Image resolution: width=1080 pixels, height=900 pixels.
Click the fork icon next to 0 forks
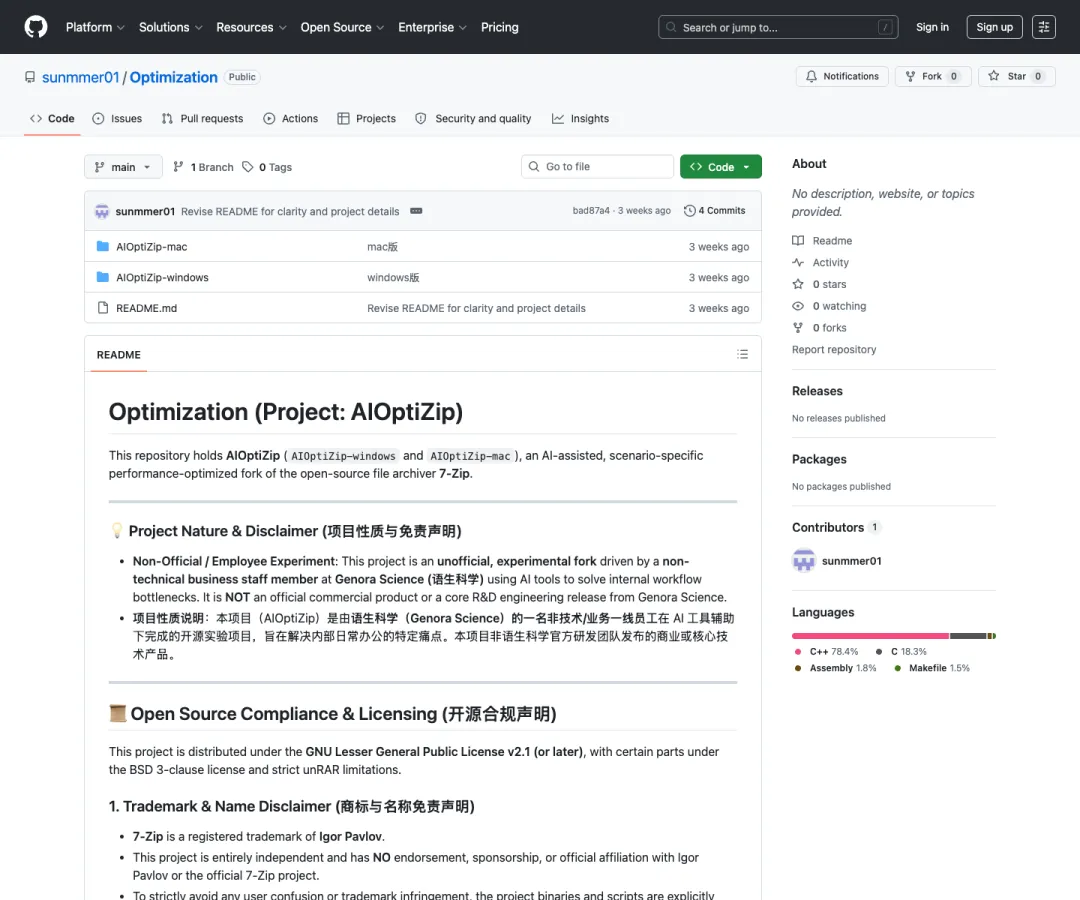(798, 328)
